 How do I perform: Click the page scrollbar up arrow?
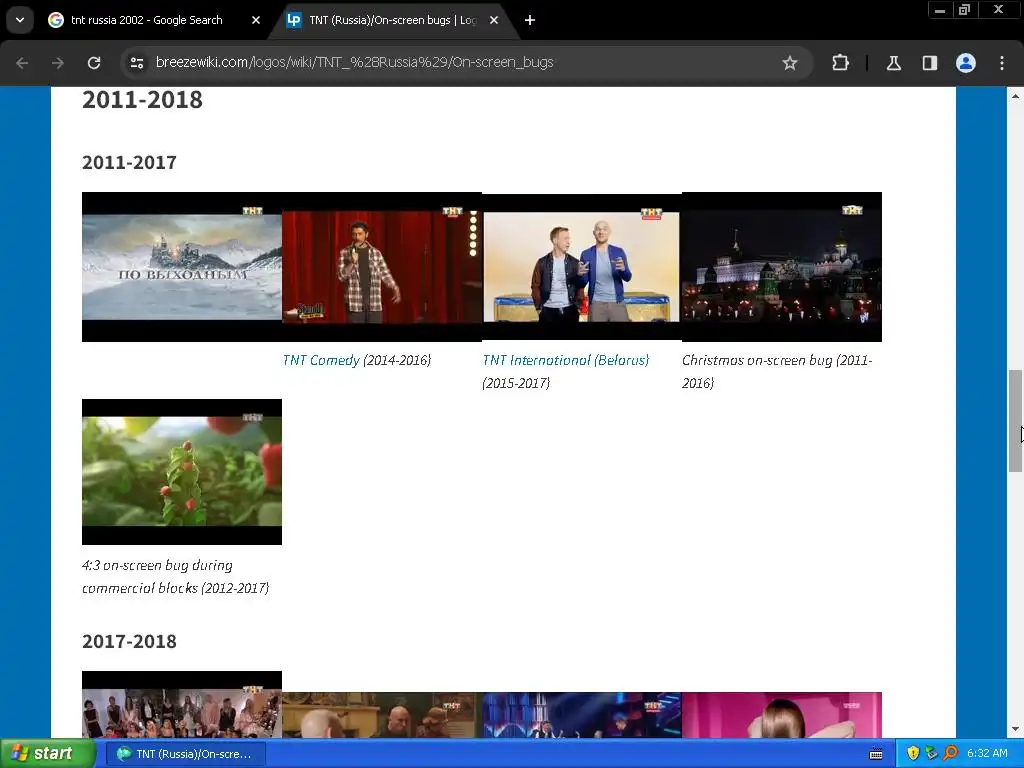(x=1015, y=96)
